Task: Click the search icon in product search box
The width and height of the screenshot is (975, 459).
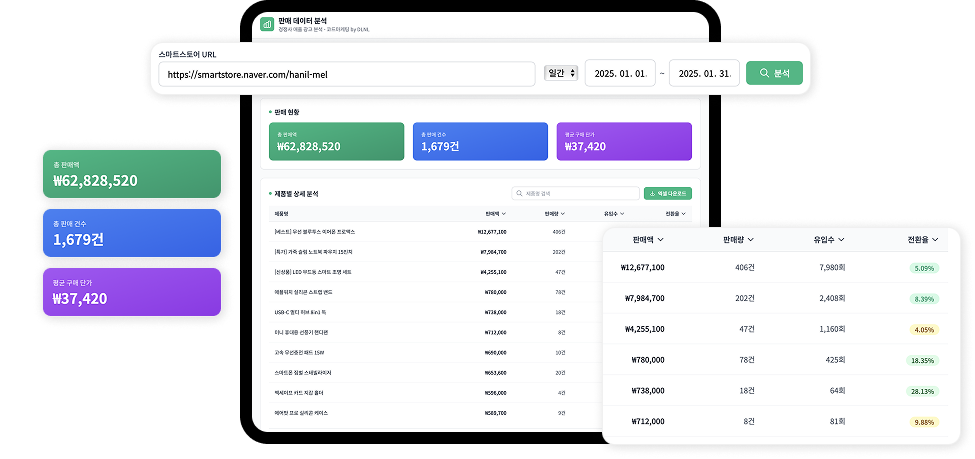Action: pyautogui.click(x=518, y=193)
